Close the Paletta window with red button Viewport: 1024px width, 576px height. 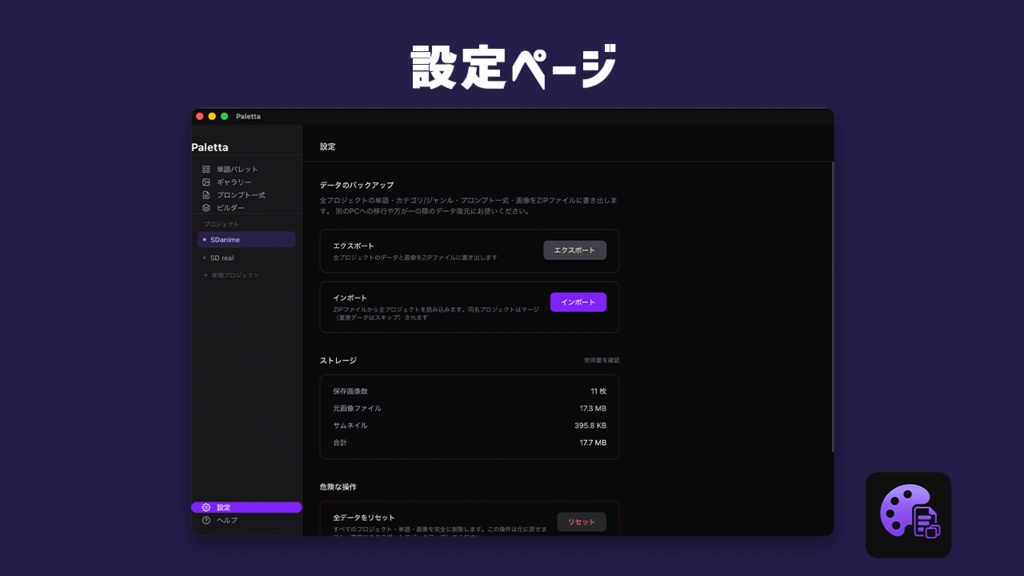click(200, 116)
